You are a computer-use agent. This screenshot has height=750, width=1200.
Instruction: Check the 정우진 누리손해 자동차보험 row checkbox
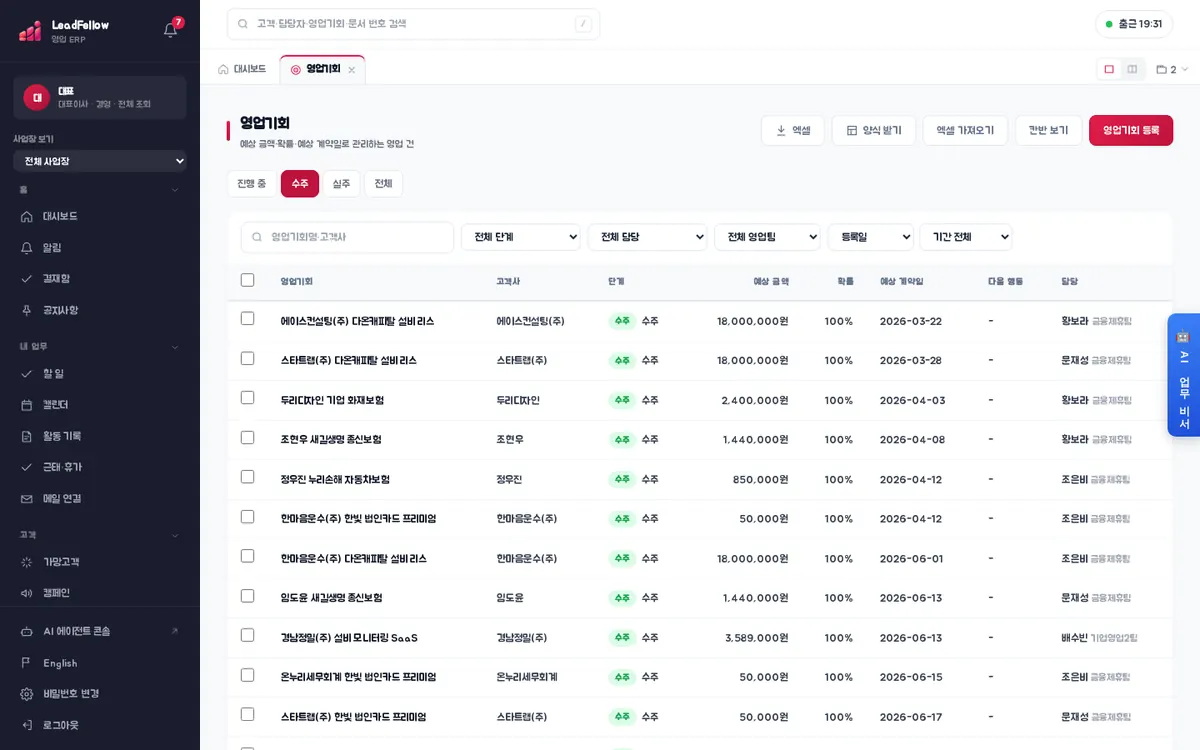point(248,477)
